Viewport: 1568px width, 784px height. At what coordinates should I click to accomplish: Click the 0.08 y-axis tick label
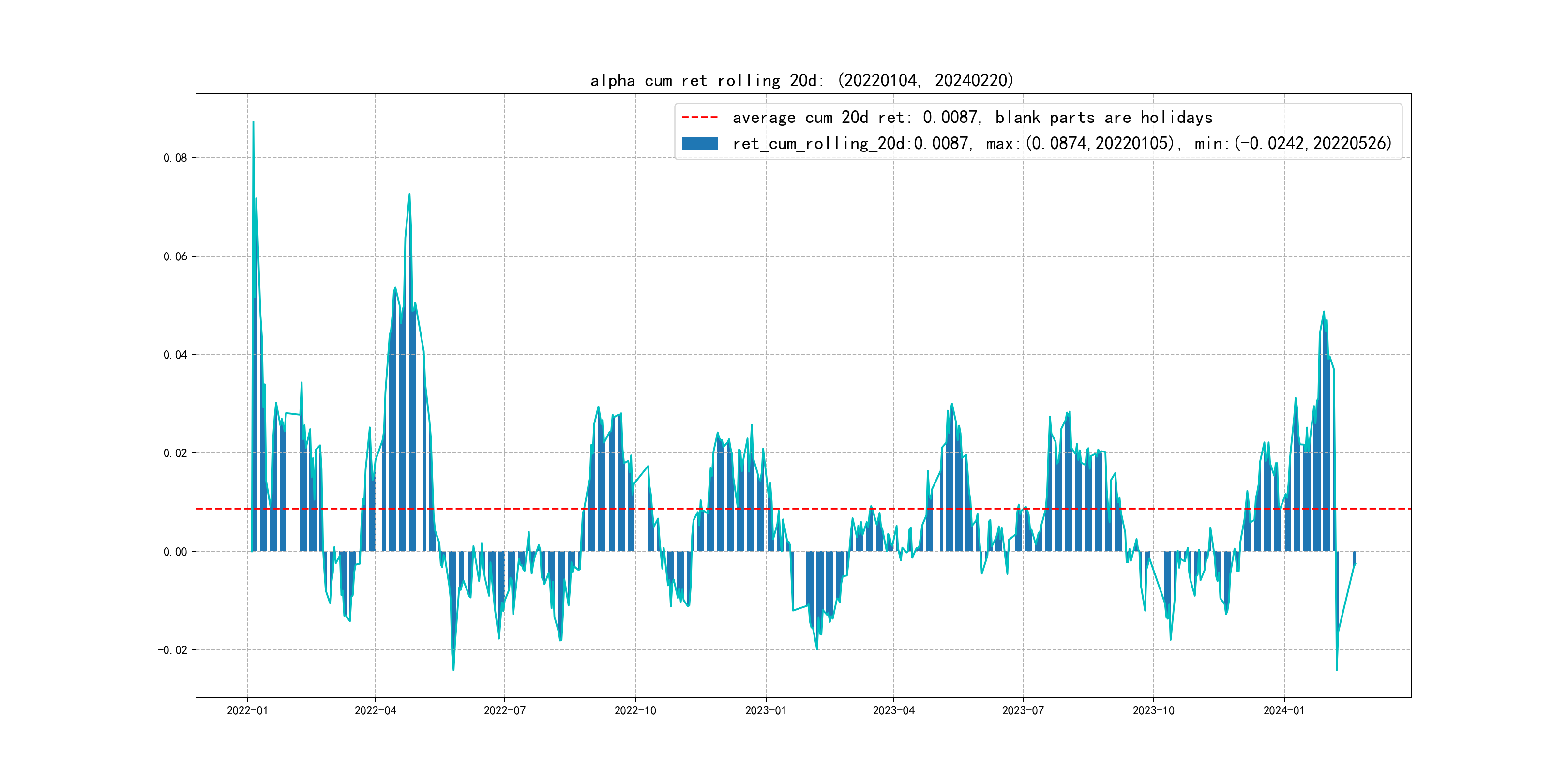click(175, 158)
